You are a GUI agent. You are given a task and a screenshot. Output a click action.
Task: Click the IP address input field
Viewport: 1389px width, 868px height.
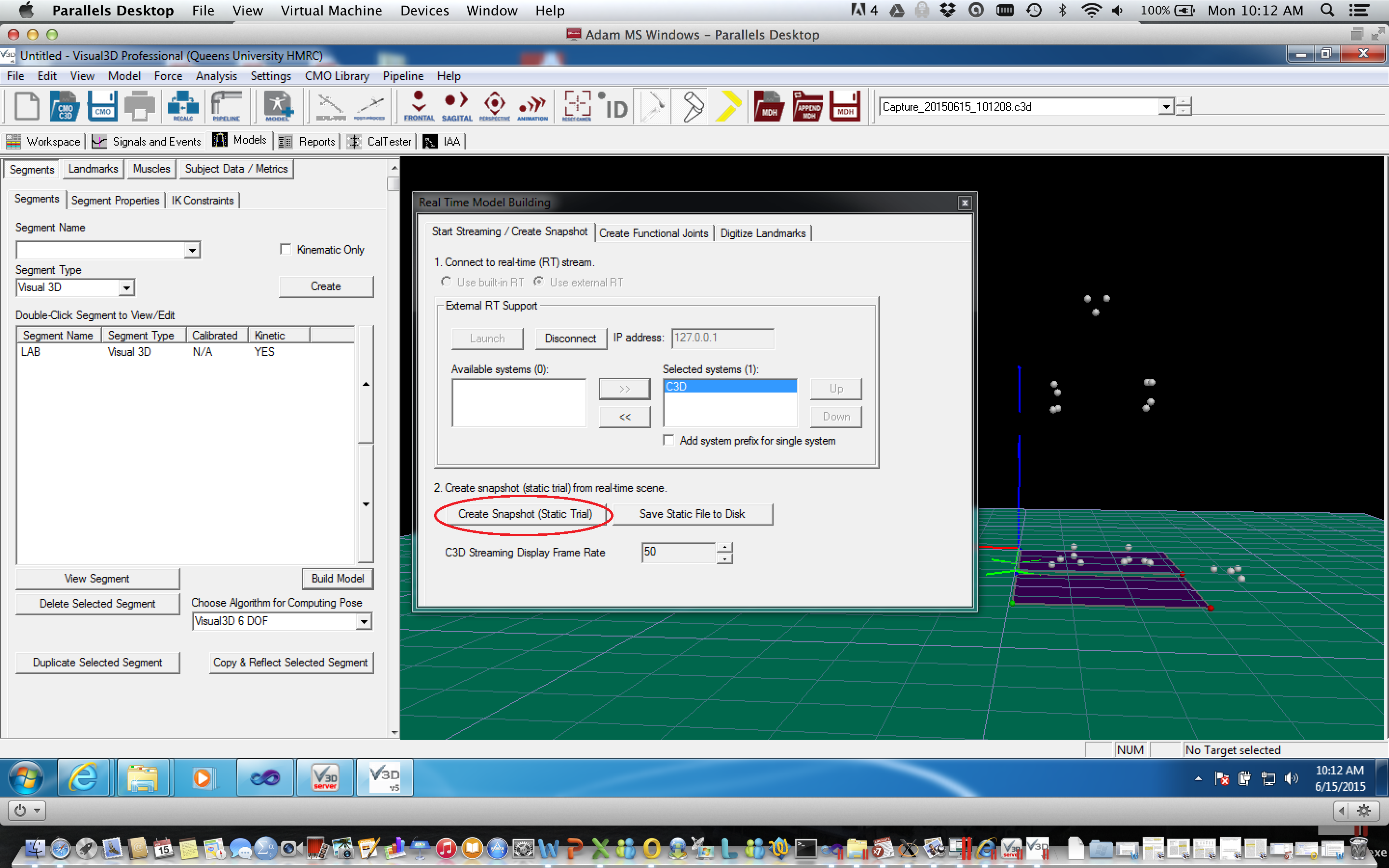(x=722, y=338)
